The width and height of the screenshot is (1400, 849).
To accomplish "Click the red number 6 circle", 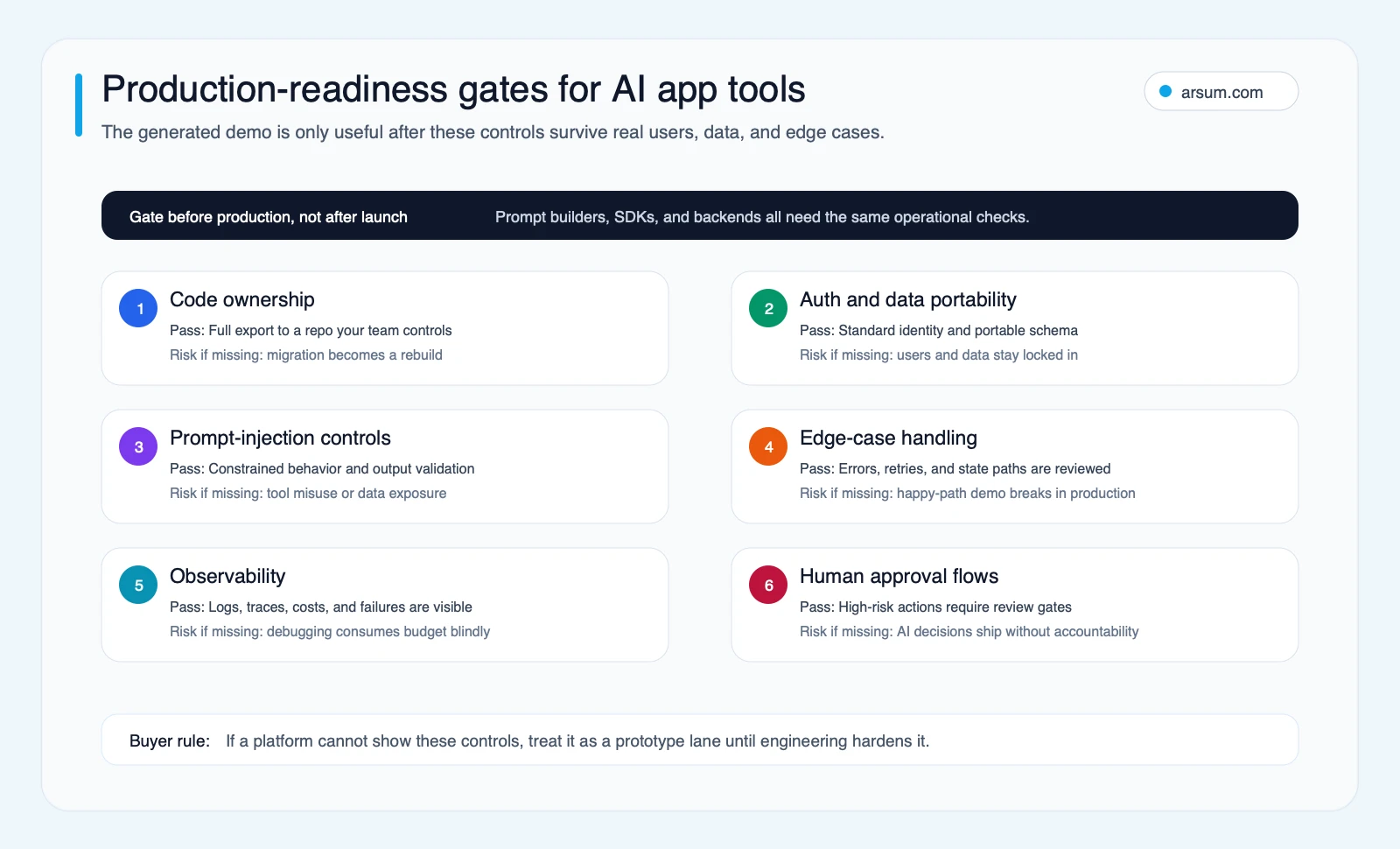I will pos(768,585).
